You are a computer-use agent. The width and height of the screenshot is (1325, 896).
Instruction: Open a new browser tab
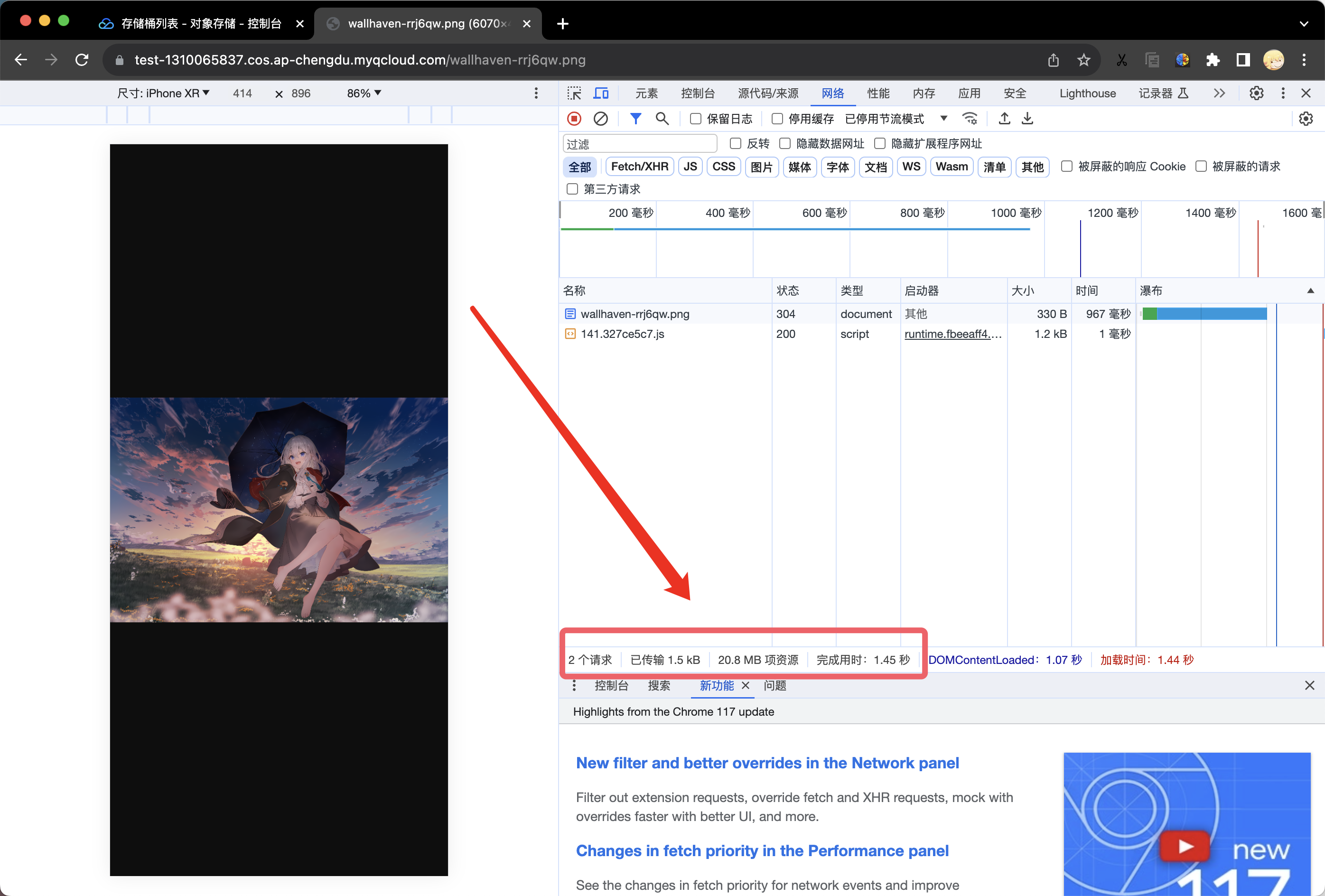coord(563,23)
